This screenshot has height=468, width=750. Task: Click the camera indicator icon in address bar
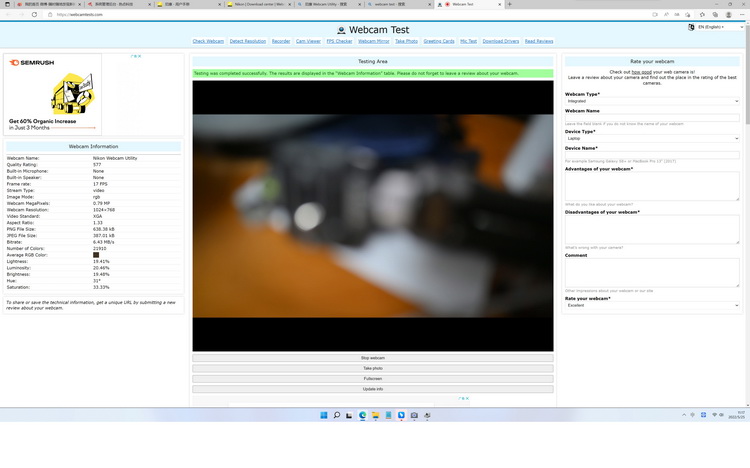pyautogui.click(x=655, y=14)
